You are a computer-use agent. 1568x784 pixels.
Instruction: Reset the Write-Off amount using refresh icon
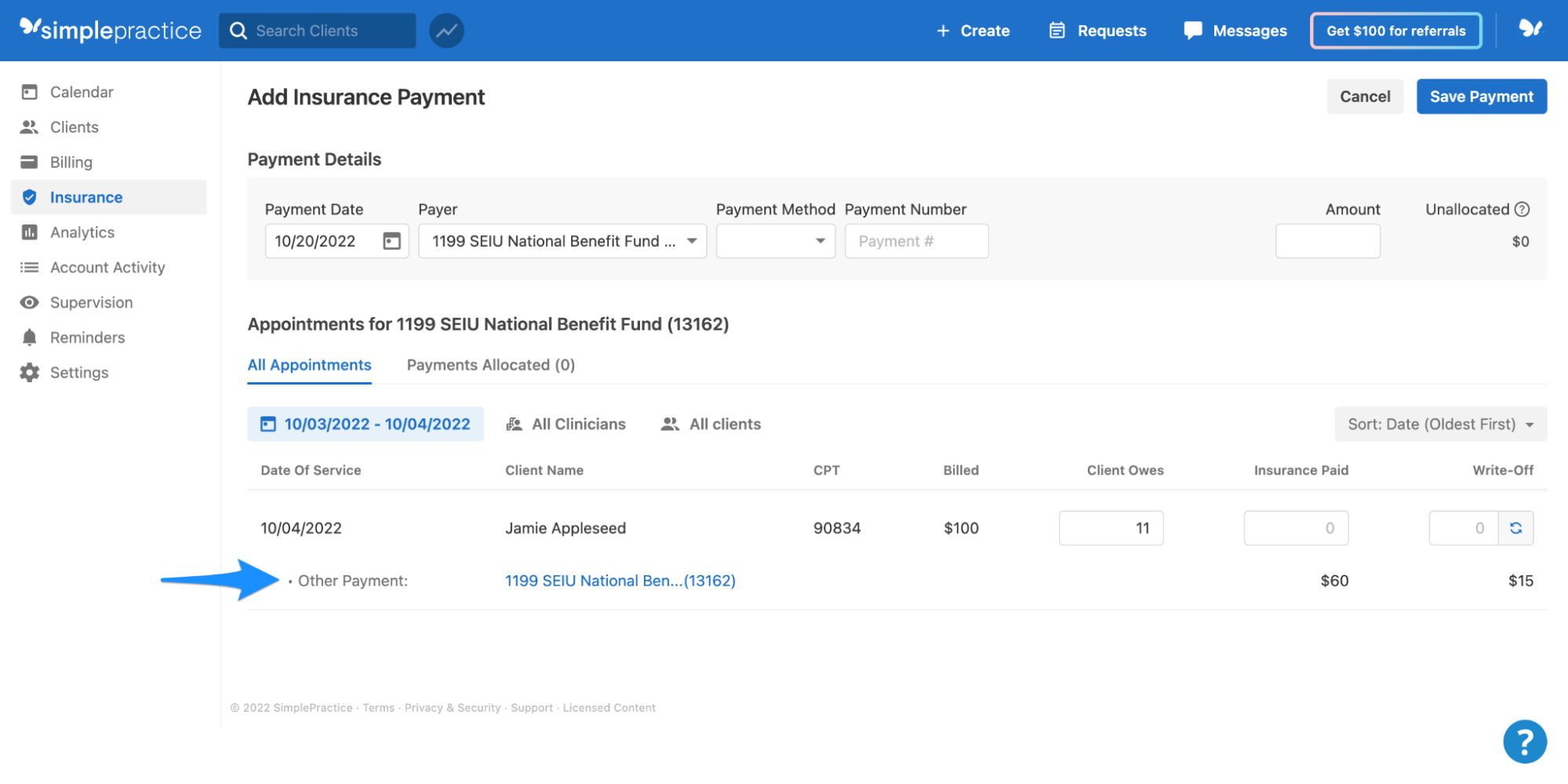pos(1516,527)
